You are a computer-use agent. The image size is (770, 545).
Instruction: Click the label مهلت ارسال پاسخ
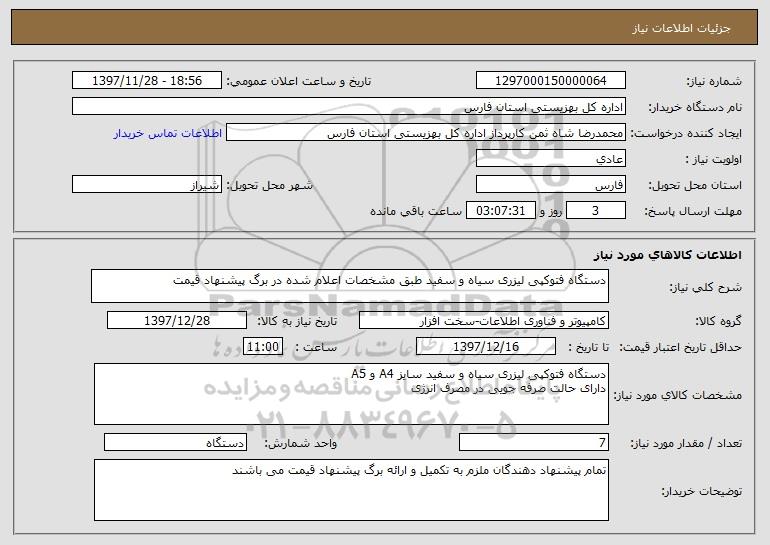point(693,211)
